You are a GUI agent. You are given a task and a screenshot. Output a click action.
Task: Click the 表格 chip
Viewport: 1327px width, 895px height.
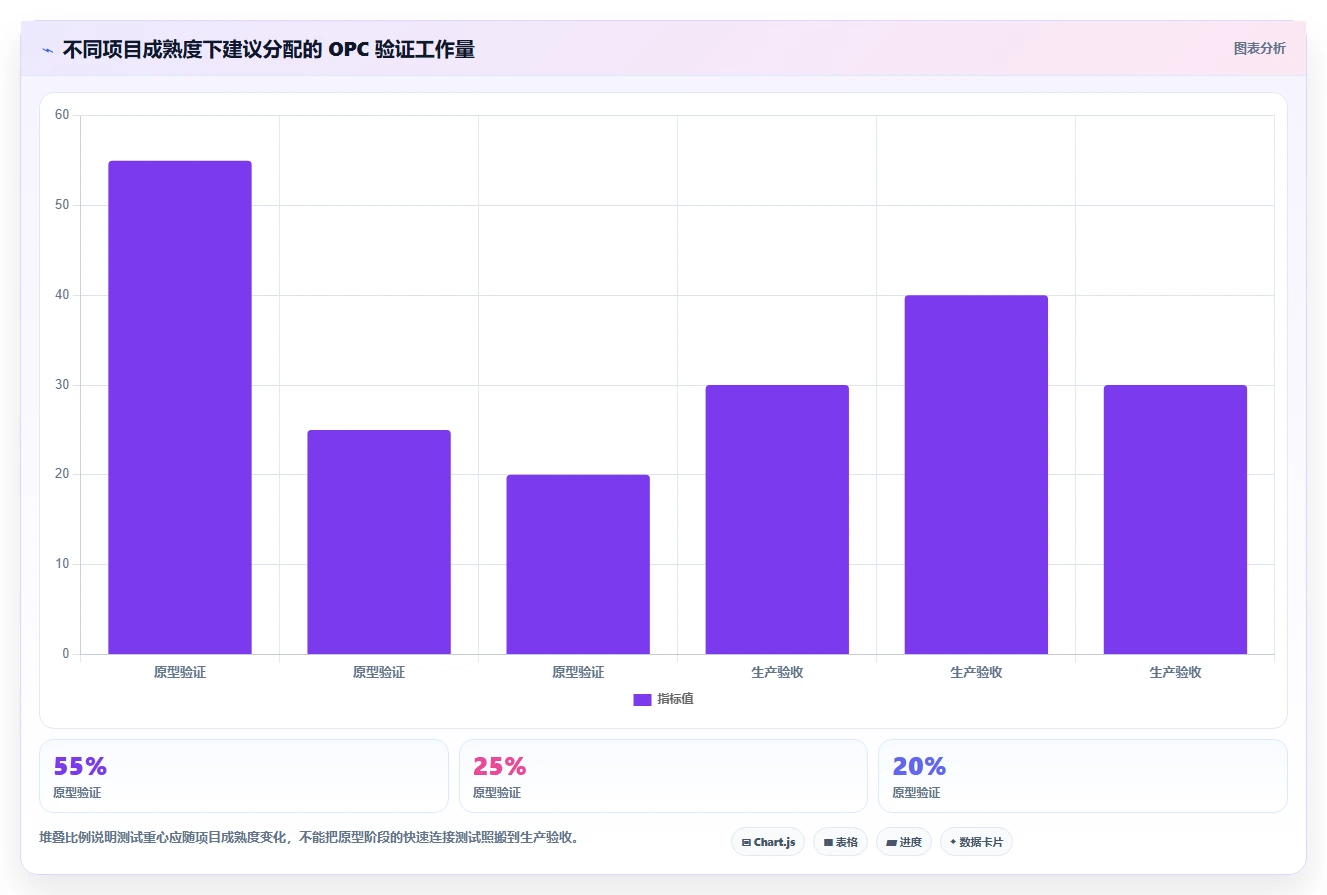click(x=840, y=842)
